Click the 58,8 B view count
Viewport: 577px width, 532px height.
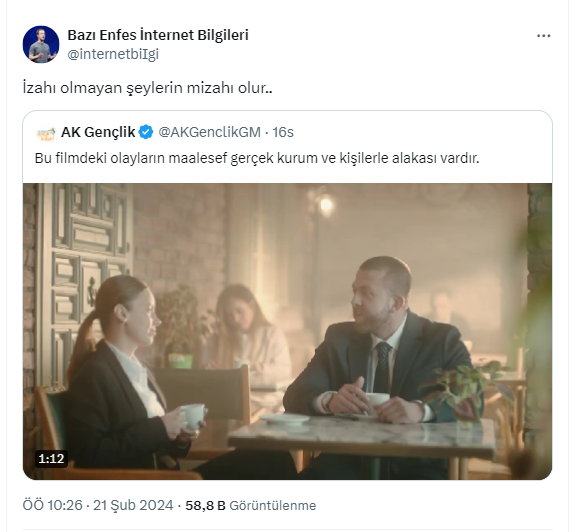click(x=205, y=506)
